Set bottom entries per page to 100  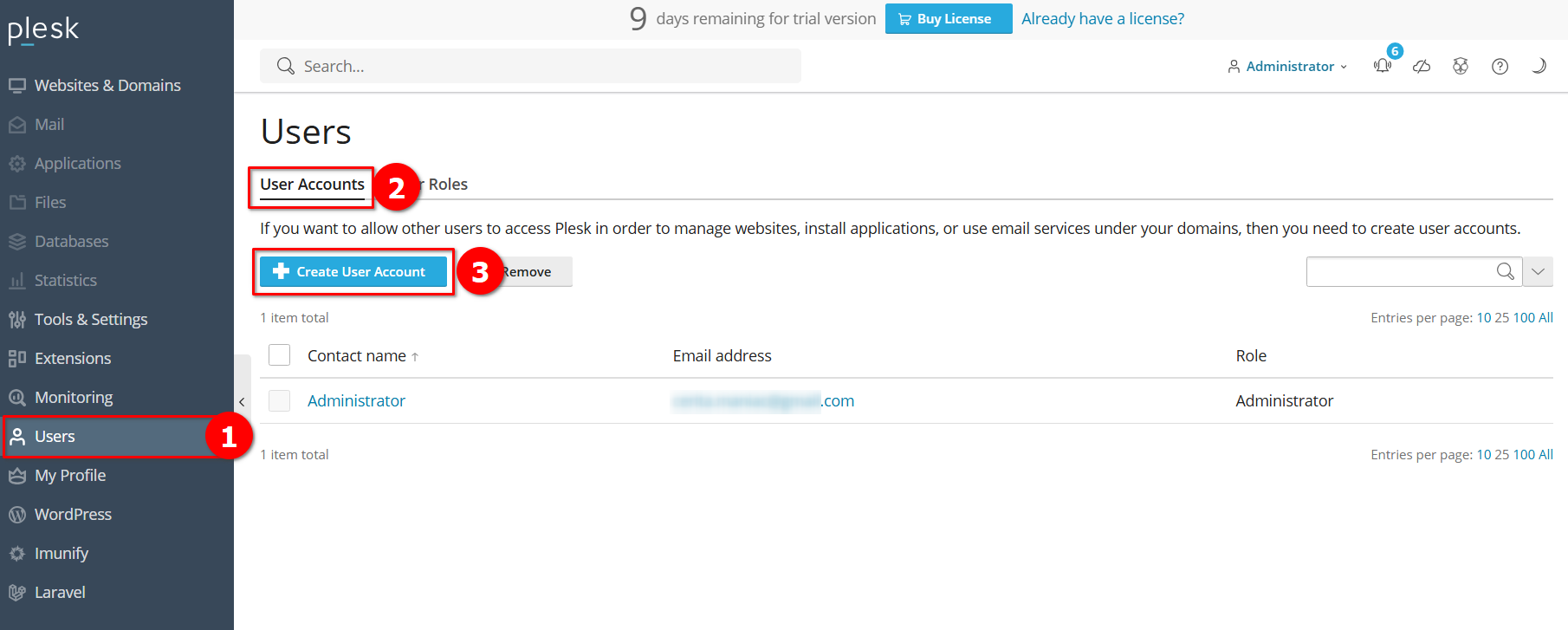coord(1524,455)
